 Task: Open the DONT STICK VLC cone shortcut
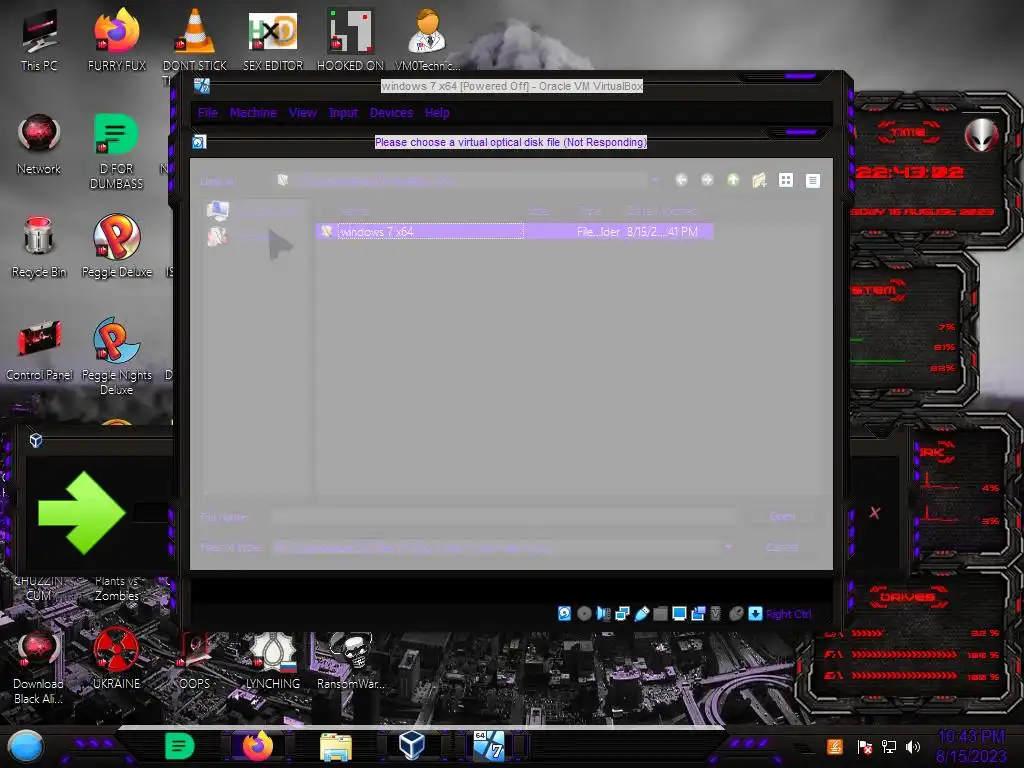point(195,39)
